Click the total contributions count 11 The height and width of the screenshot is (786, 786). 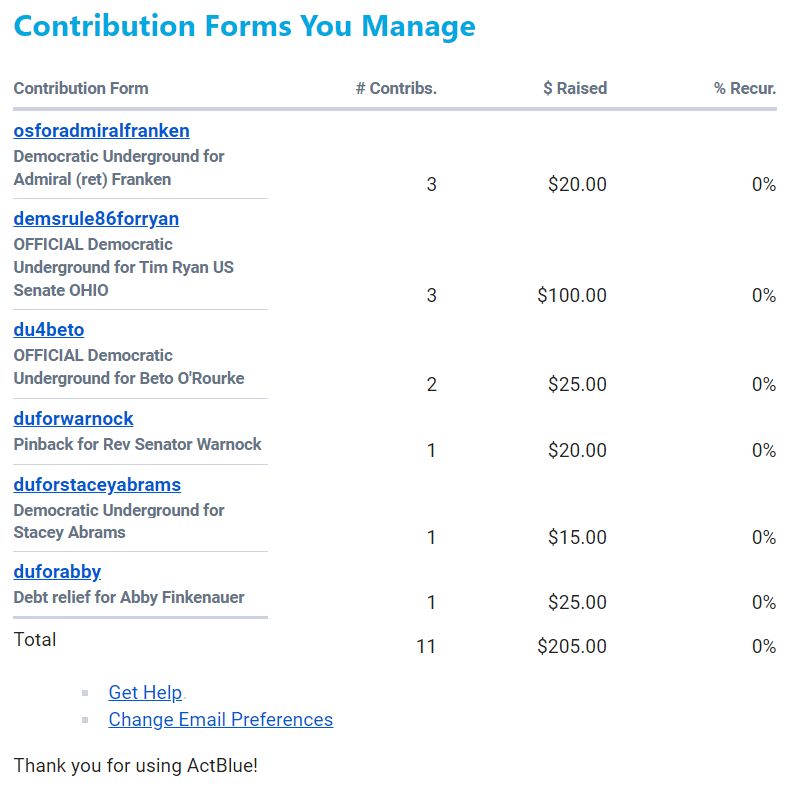point(426,646)
